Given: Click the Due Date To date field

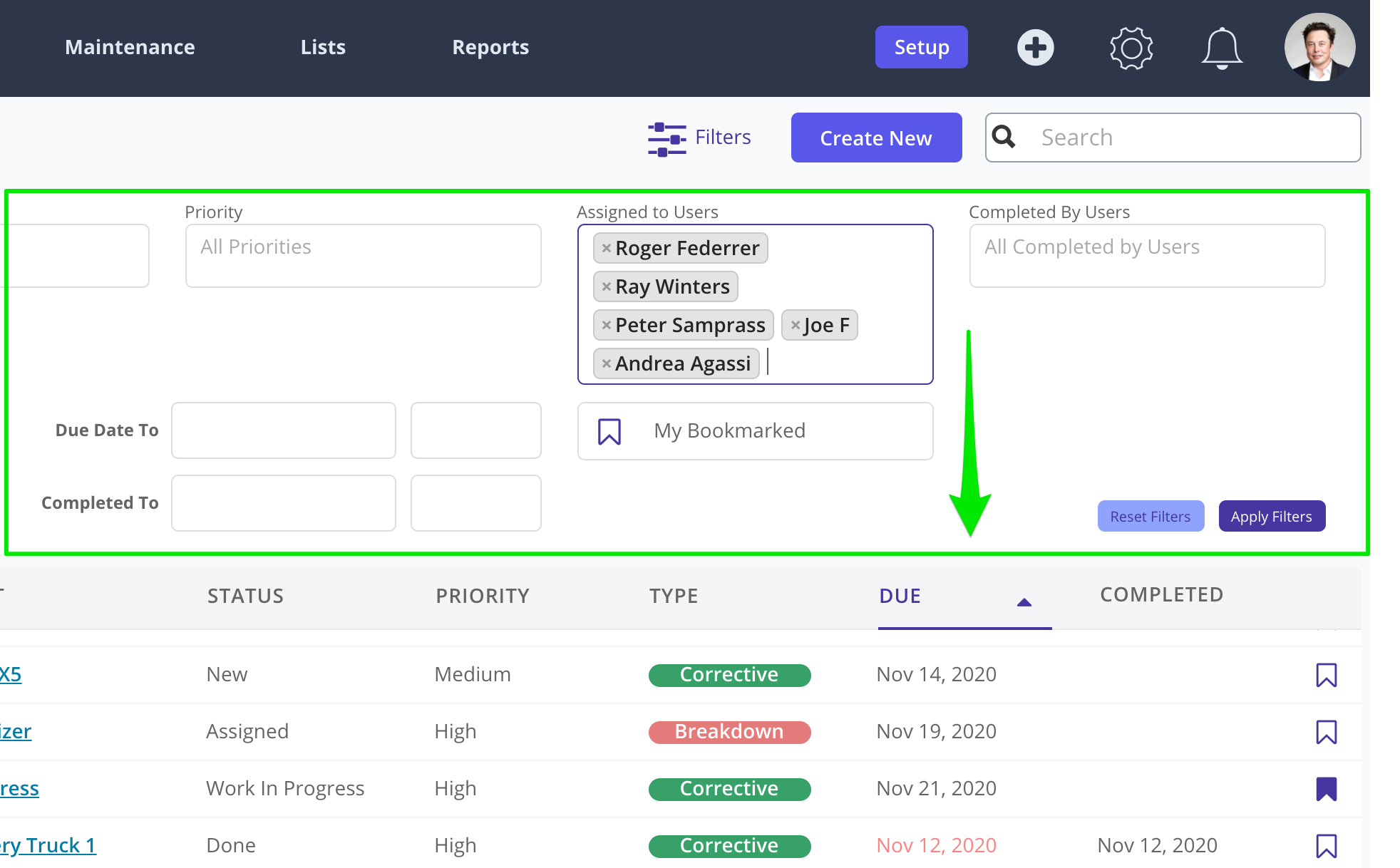Looking at the screenshot, I should [x=283, y=430].
